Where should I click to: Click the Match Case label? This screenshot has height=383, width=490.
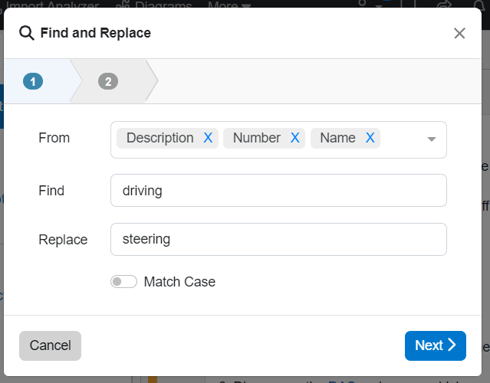(x=180, y=282)
